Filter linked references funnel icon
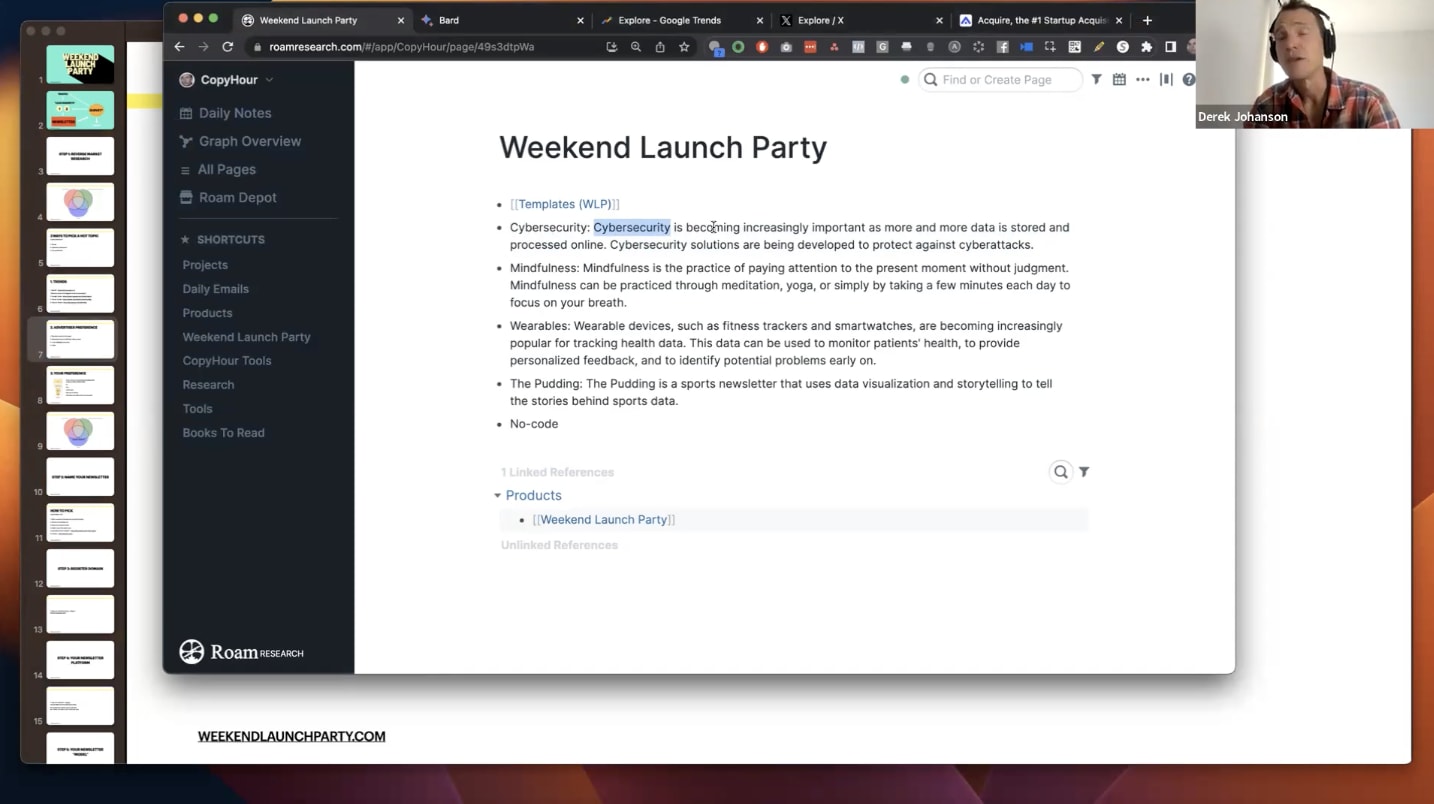Image resolution: width=1434 pixels, height=804 pixels. (1084, 472)
